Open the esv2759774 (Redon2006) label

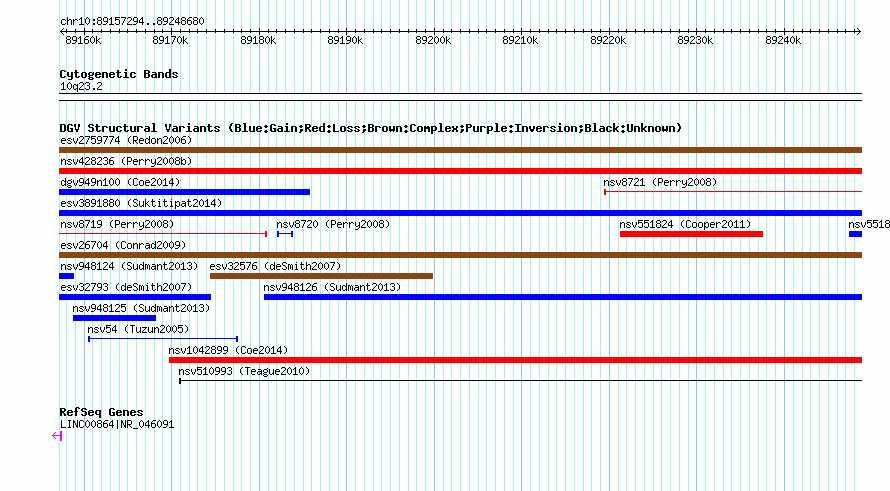point(126,140)
